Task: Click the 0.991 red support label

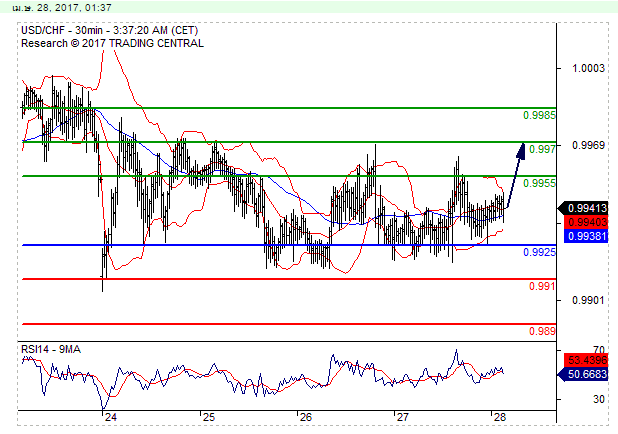Action: (542, 286)
